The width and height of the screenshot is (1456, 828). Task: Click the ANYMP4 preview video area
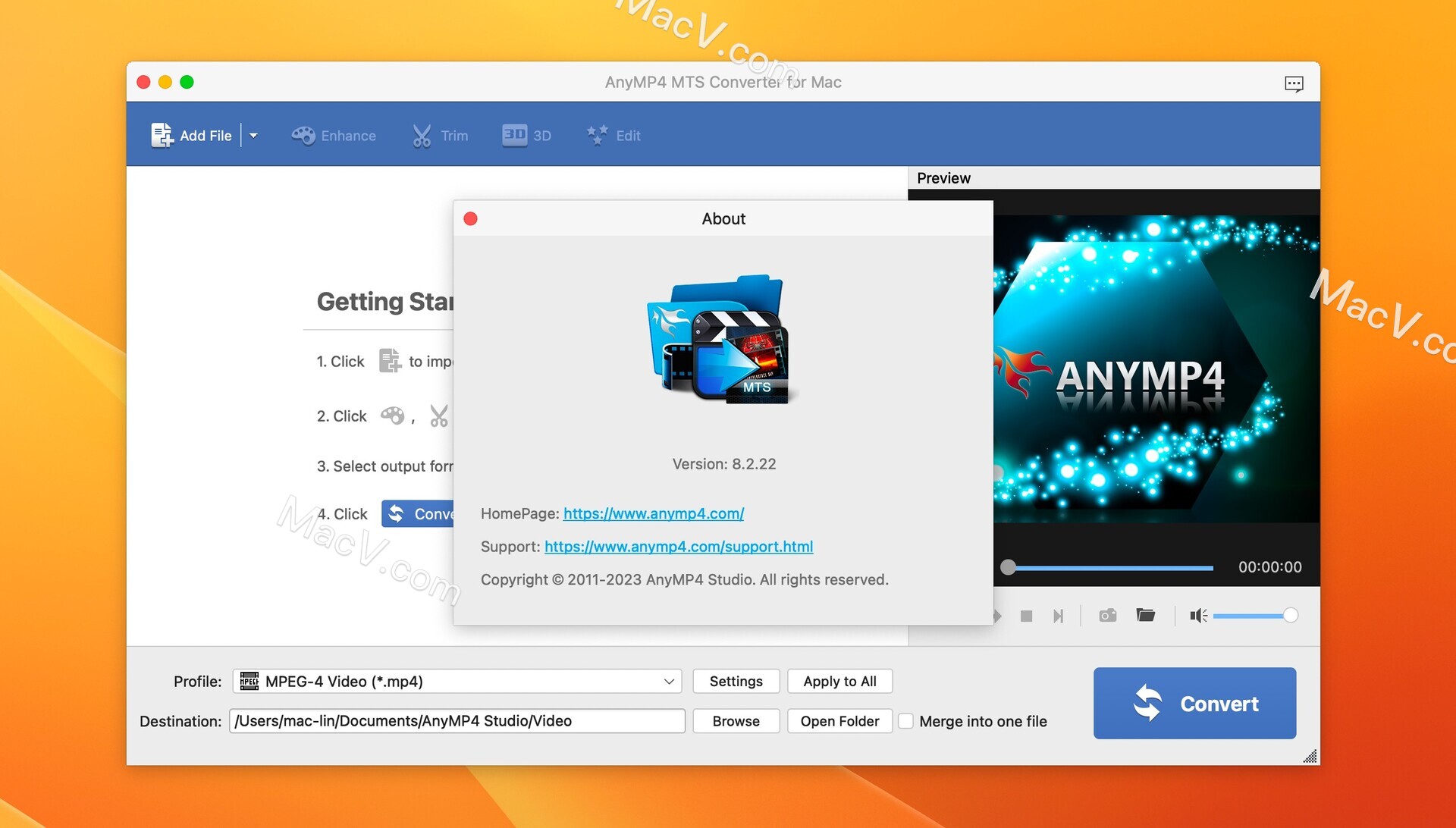coord(1156,369)
